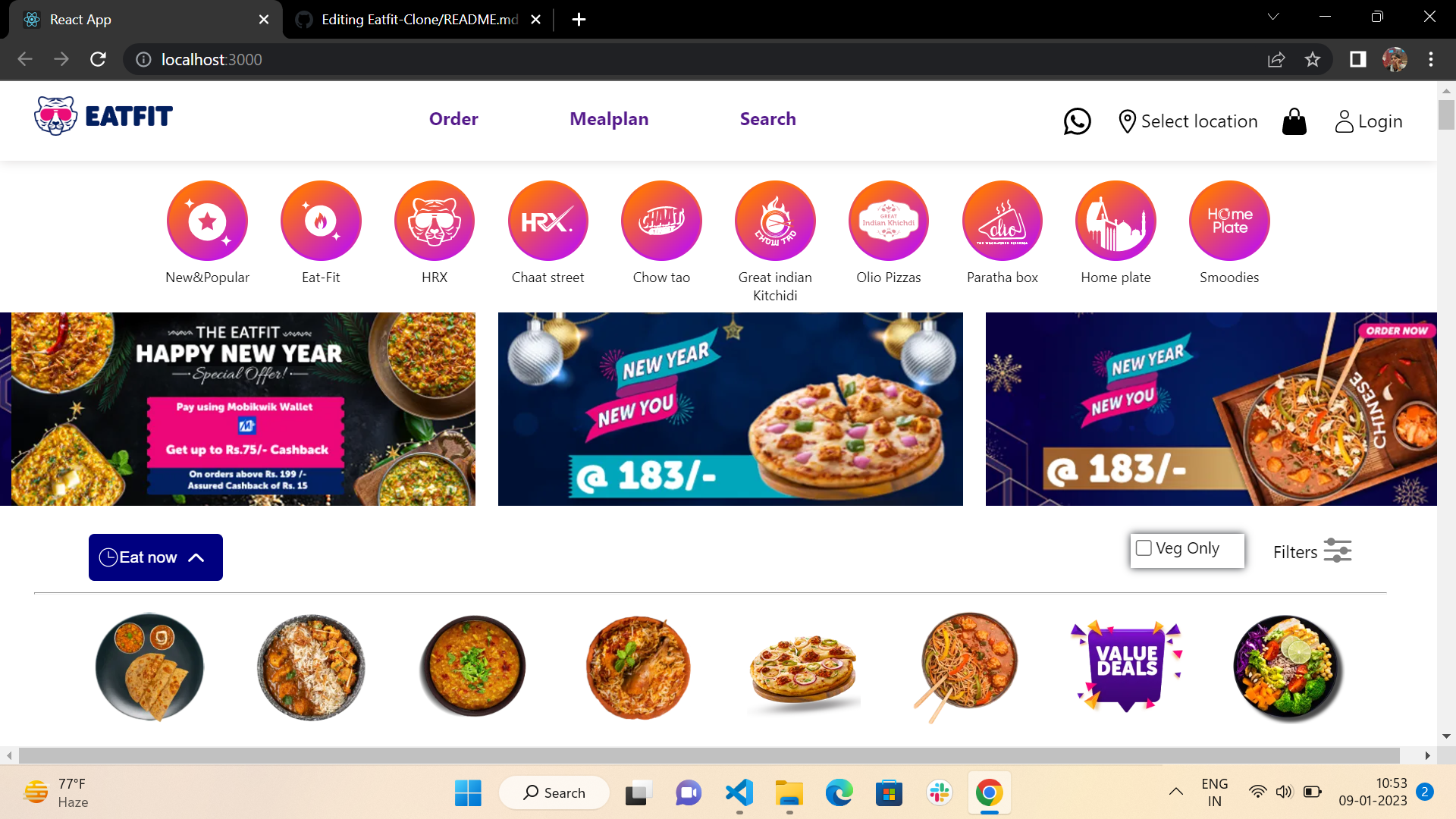Enable the Veg Only checkbox
1456x819 pixels.
[1144, 548]
